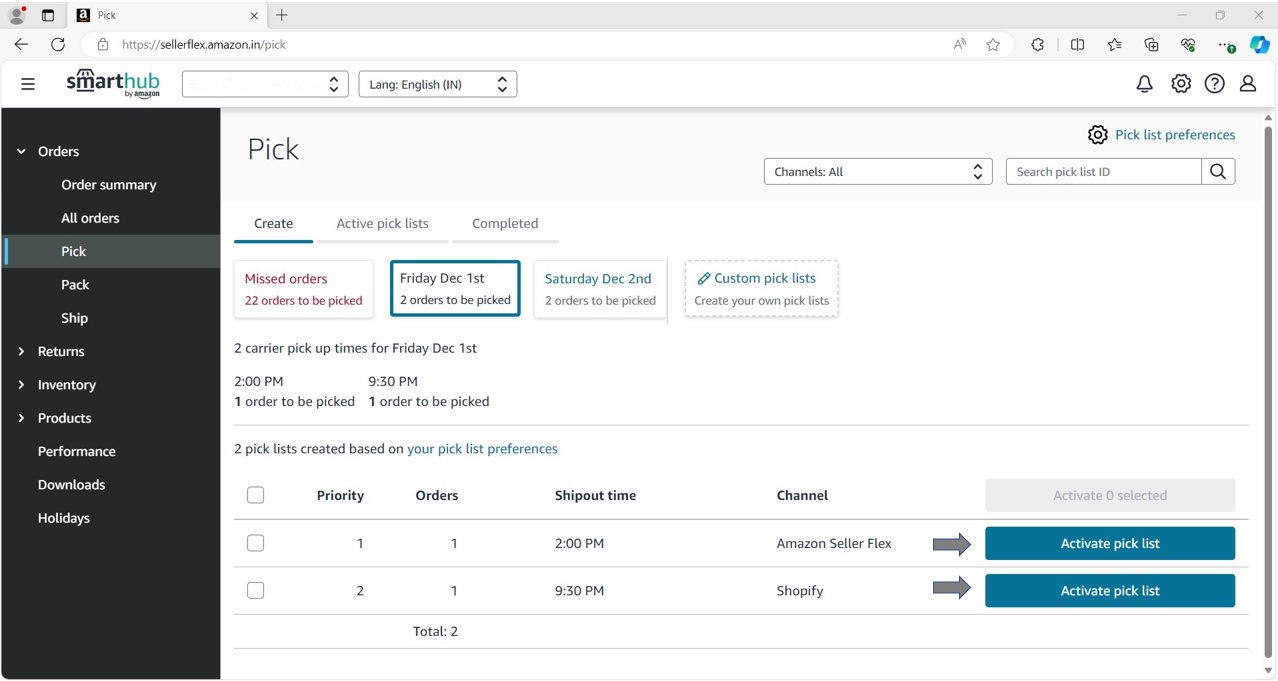Open Performance in sidebar
This screenshot has height=681, width=1278.
tap(77, 452)
